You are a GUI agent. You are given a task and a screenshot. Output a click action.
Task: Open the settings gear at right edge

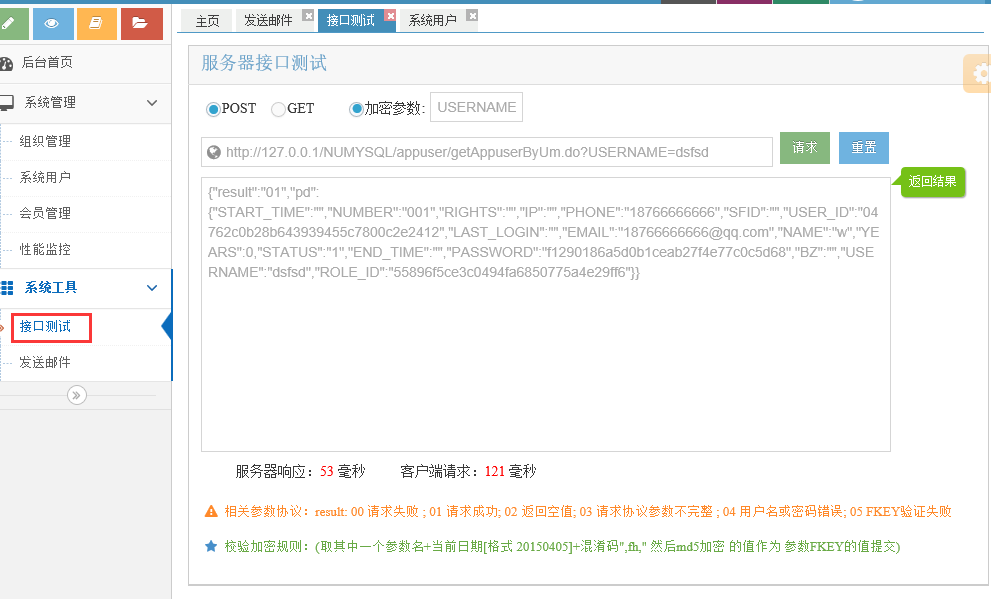978,74
